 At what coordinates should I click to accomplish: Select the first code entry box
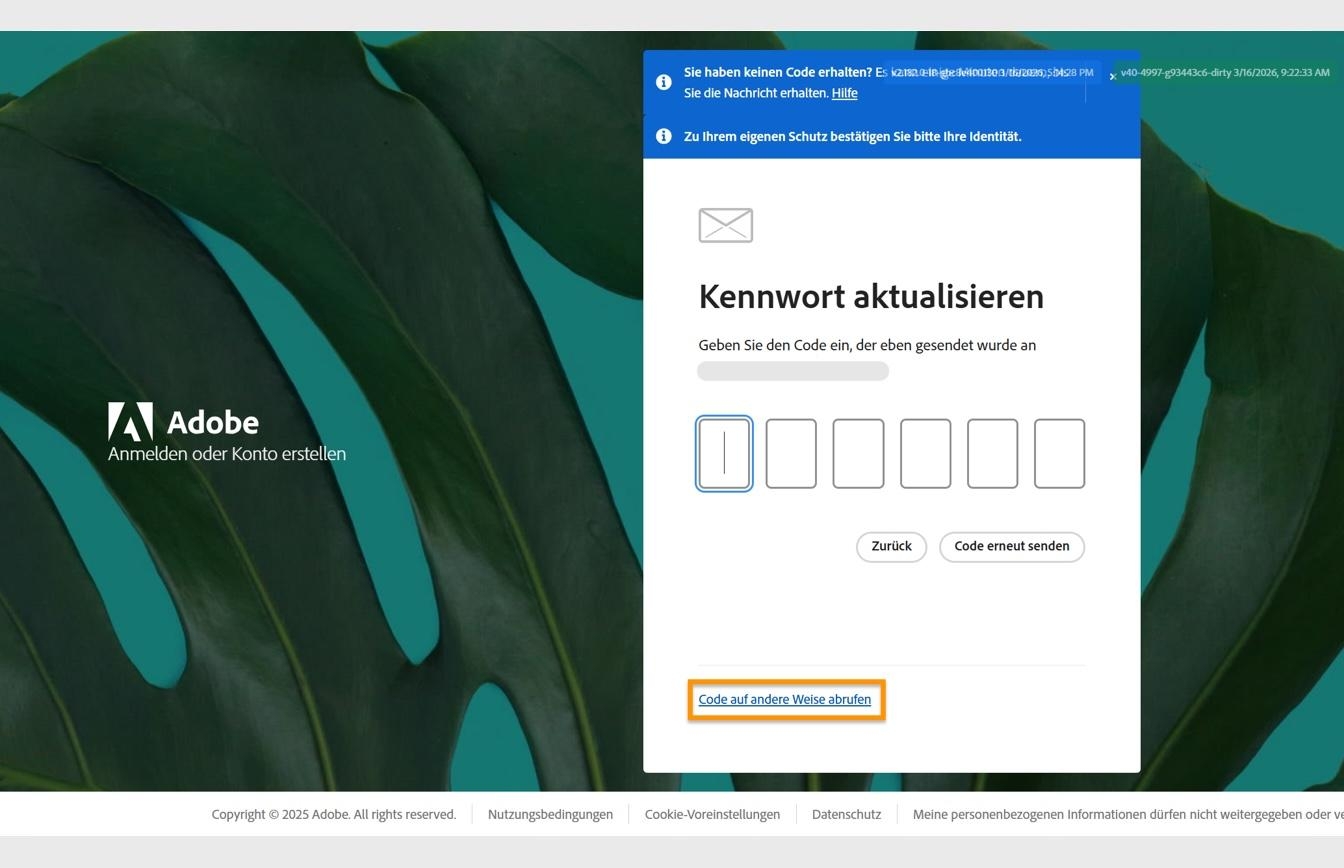tap(724, 453)
